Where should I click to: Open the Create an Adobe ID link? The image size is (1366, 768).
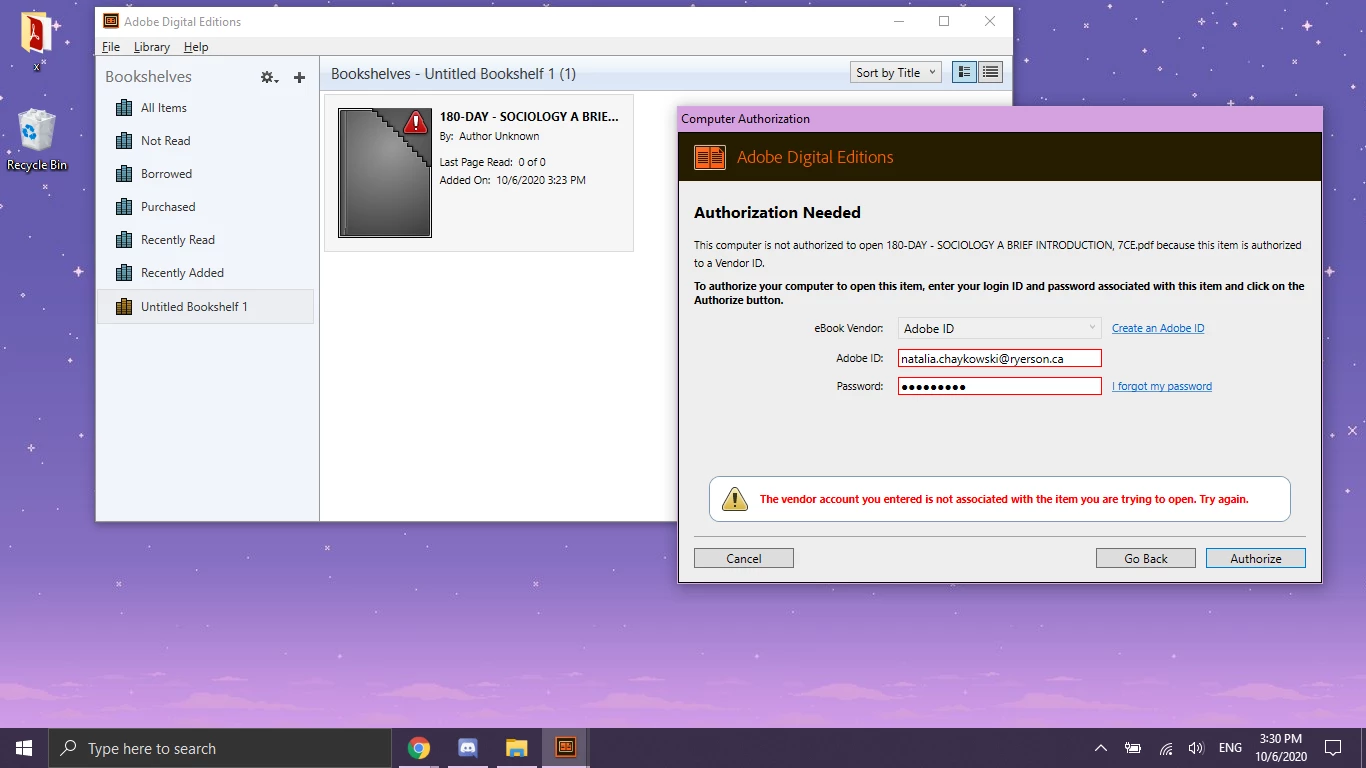click(1158, 328)
